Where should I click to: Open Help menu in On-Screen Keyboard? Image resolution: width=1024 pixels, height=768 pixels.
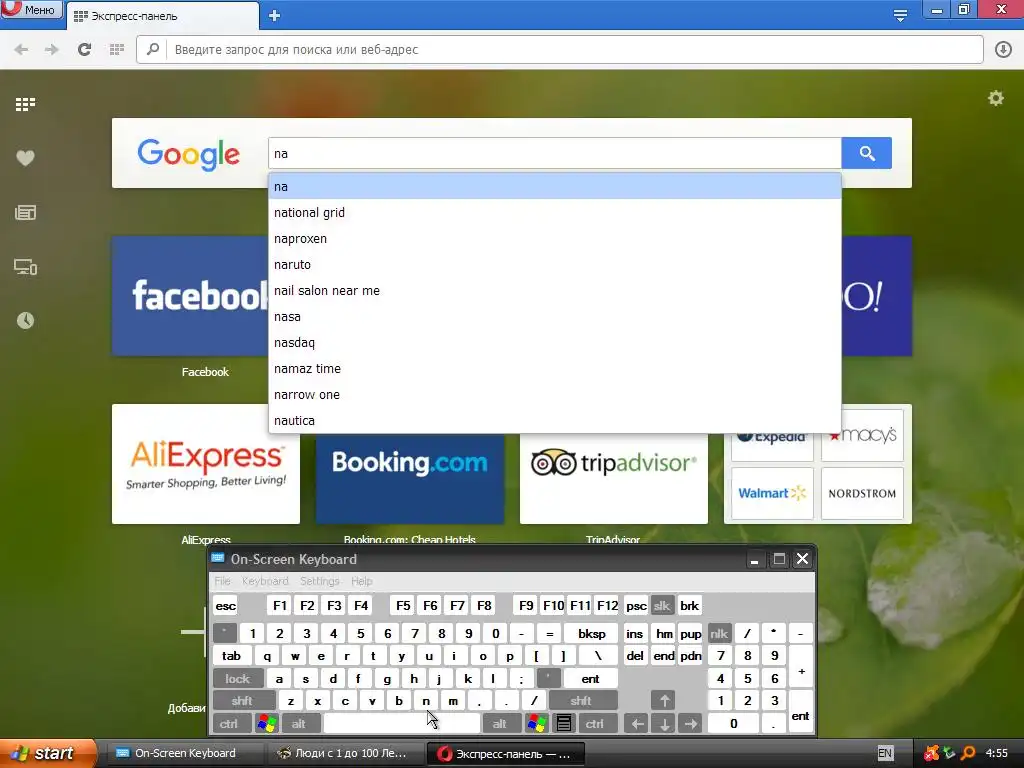(x=362, y=581)
